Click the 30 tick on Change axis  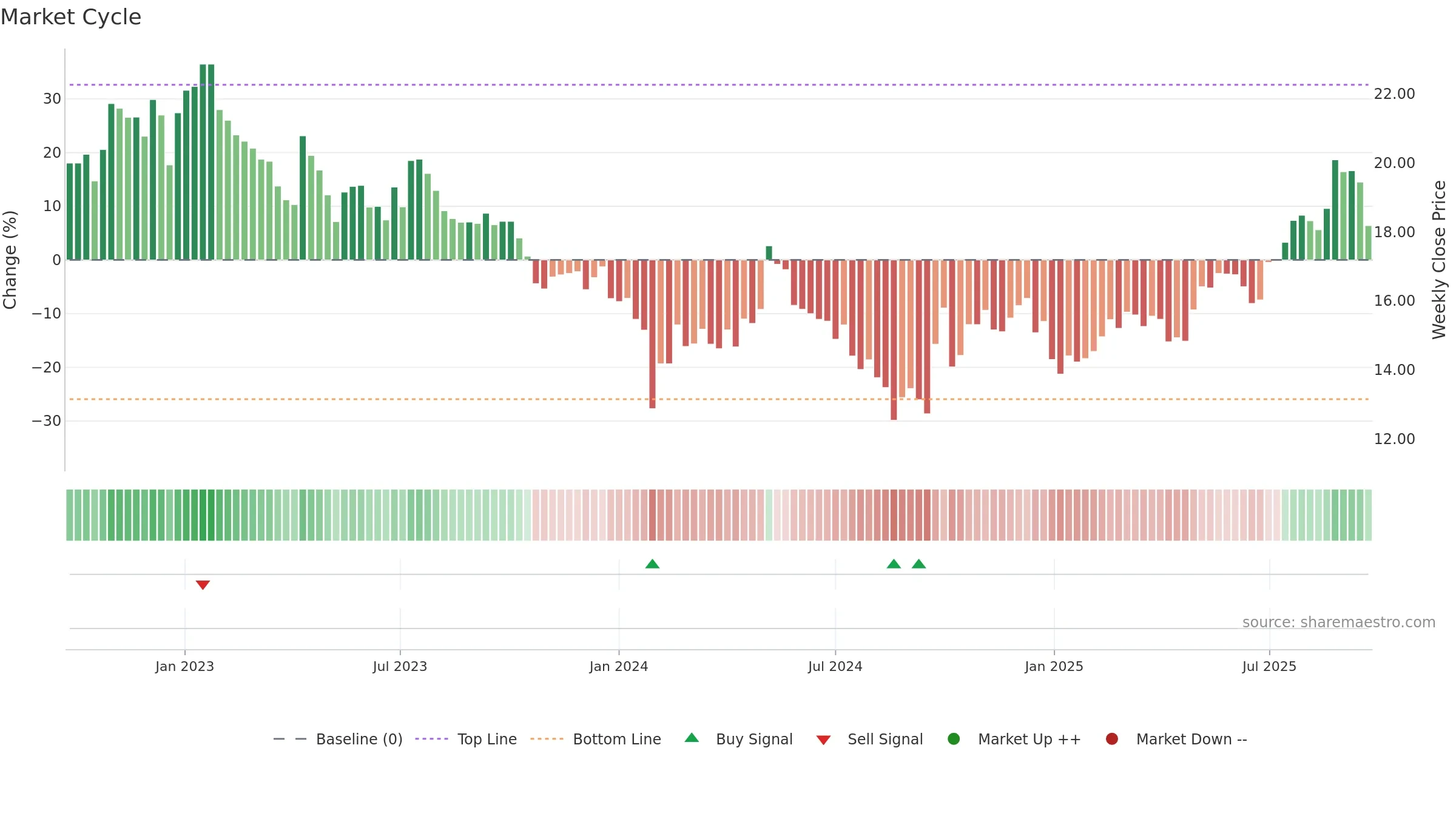[x=52, y=99]
